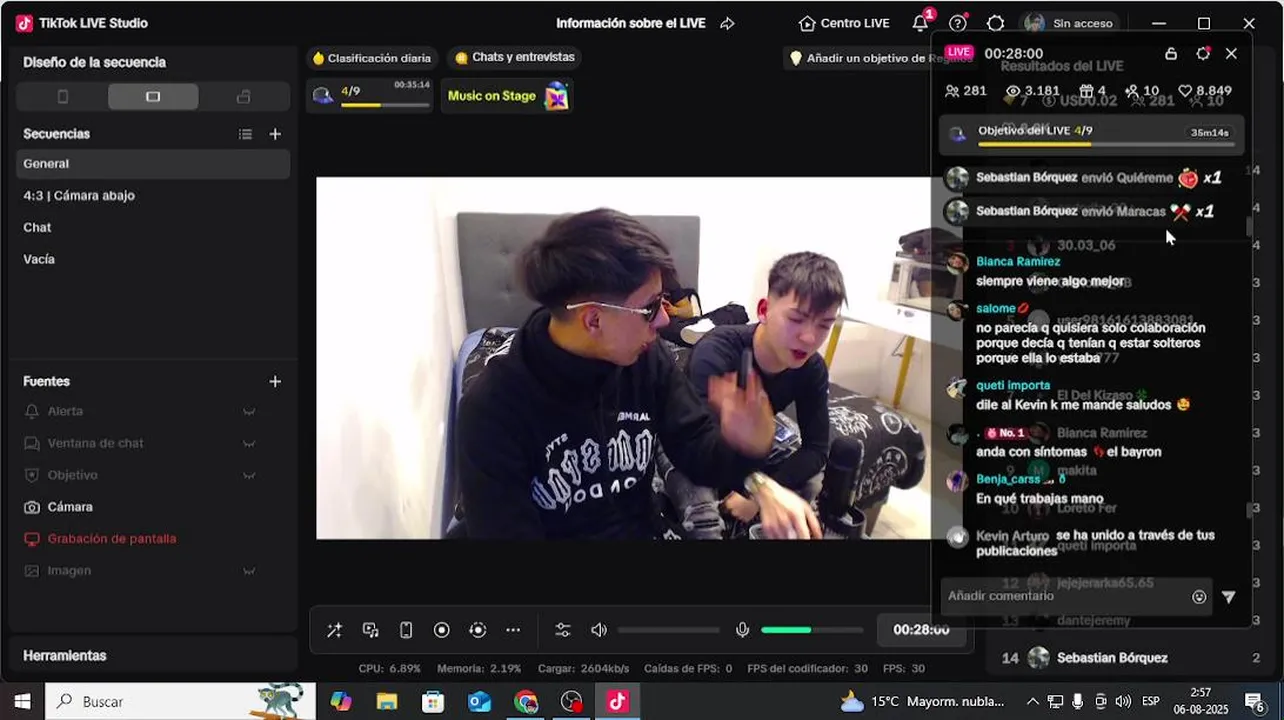This screenshot has height=720, width=1284.
Task: Adjust the speaker volume slider
Action: coord(669,630)
